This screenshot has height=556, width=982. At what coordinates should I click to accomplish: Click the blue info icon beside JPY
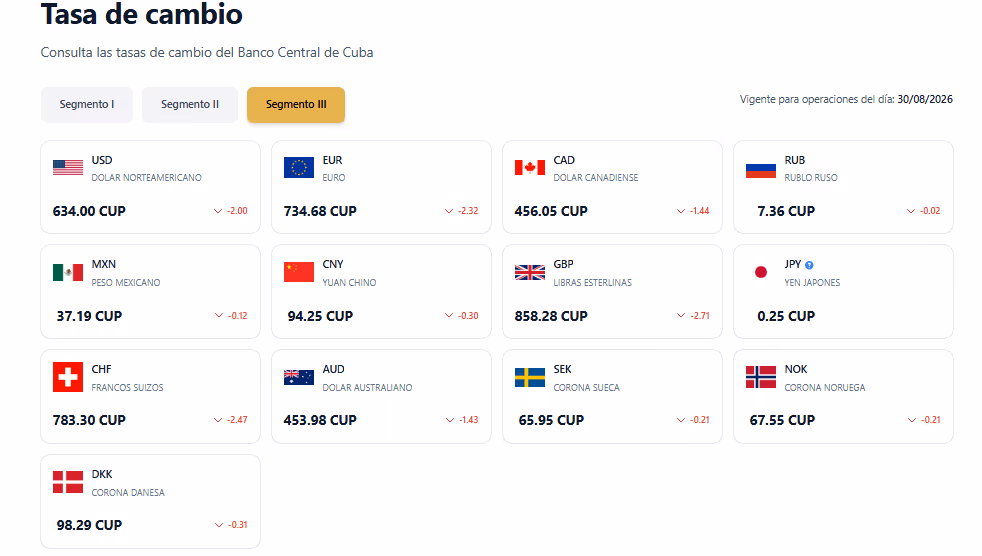tap(809, 265)
